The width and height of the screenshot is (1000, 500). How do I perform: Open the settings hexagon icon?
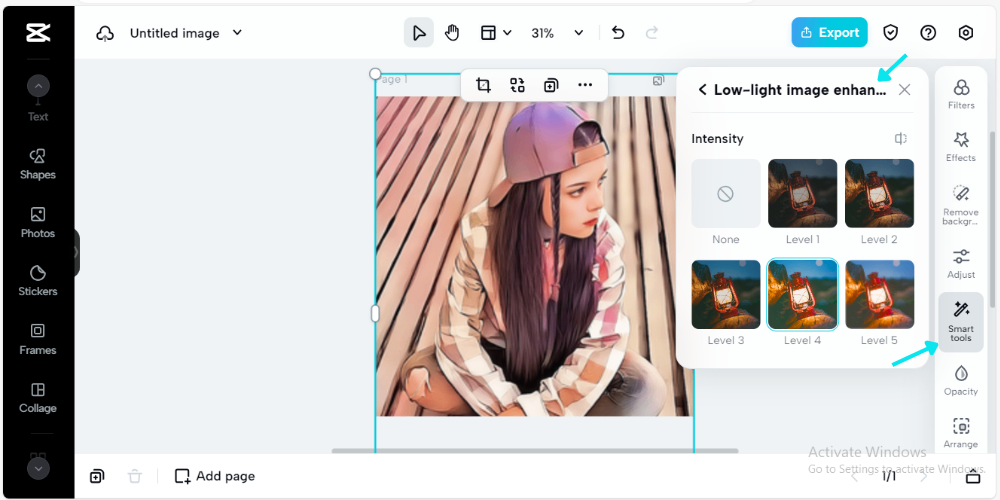pos(966,33)
